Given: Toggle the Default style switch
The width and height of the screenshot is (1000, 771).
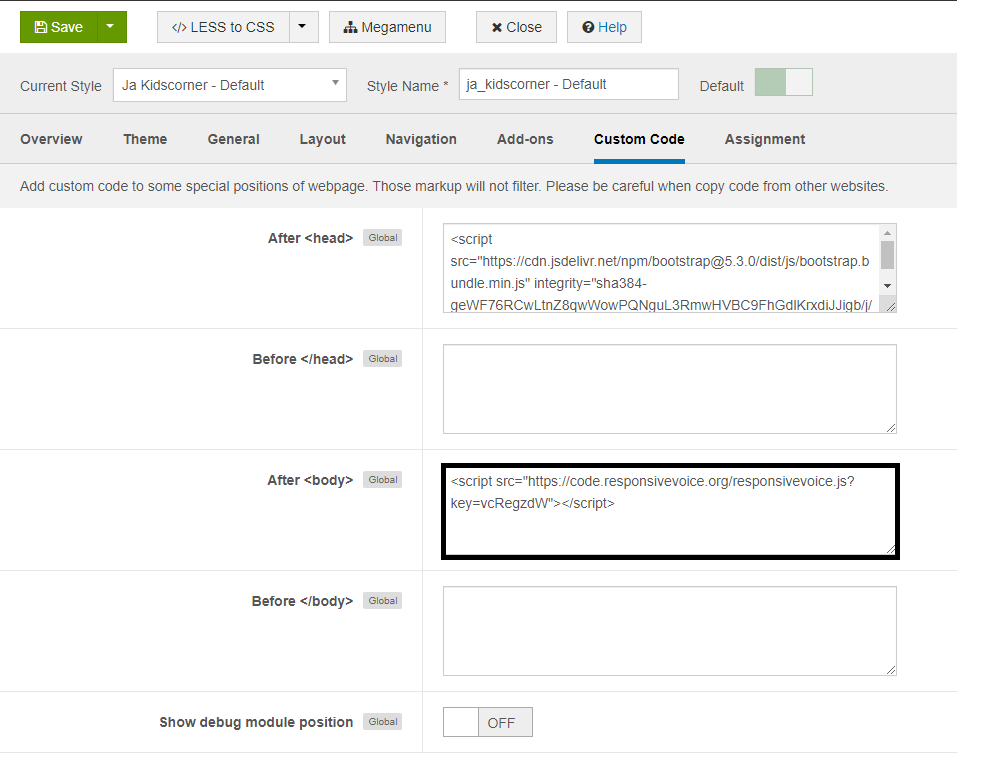Looking at the screenshot, I should pos(783,82).
